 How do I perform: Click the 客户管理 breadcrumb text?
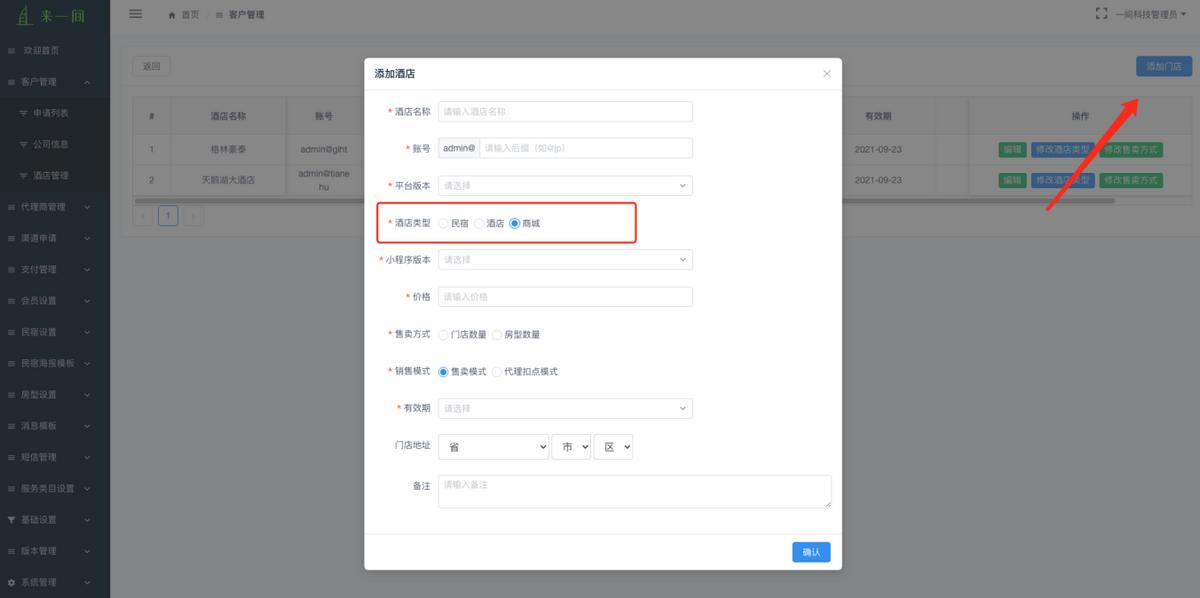[245, 15]
